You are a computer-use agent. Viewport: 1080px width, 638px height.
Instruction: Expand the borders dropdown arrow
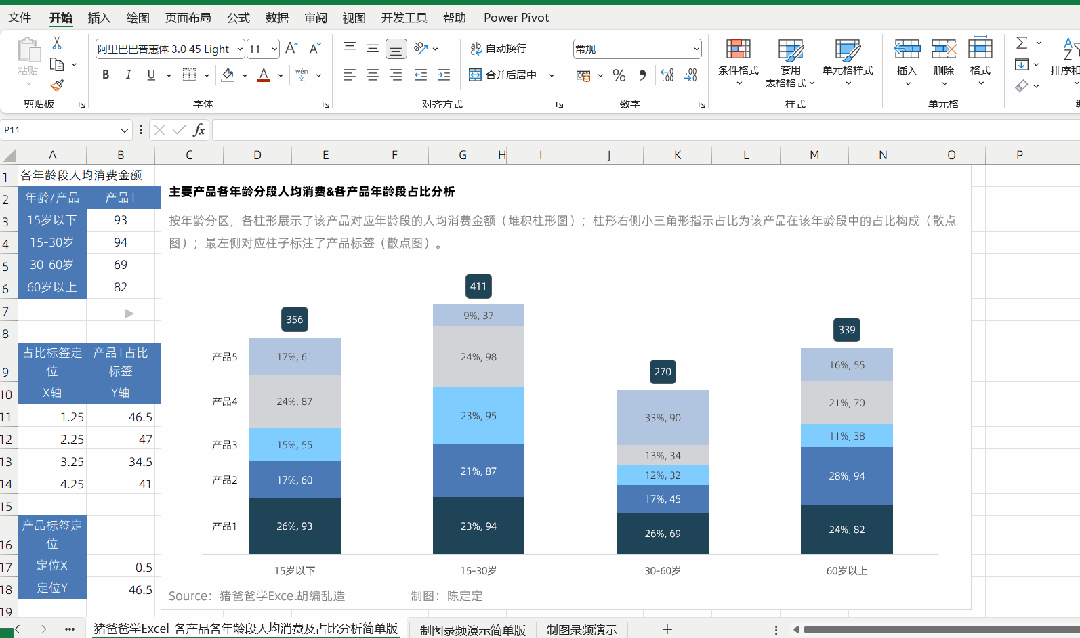click(206, 75)
